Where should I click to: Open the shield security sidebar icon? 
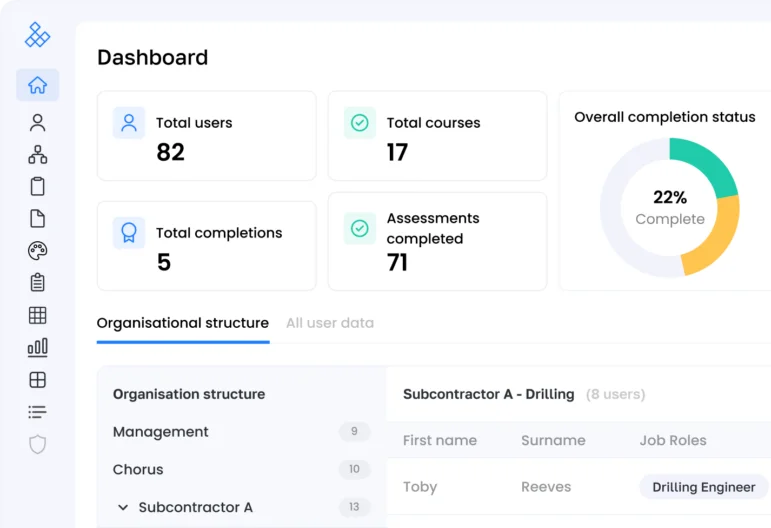(x=37, y=444)
